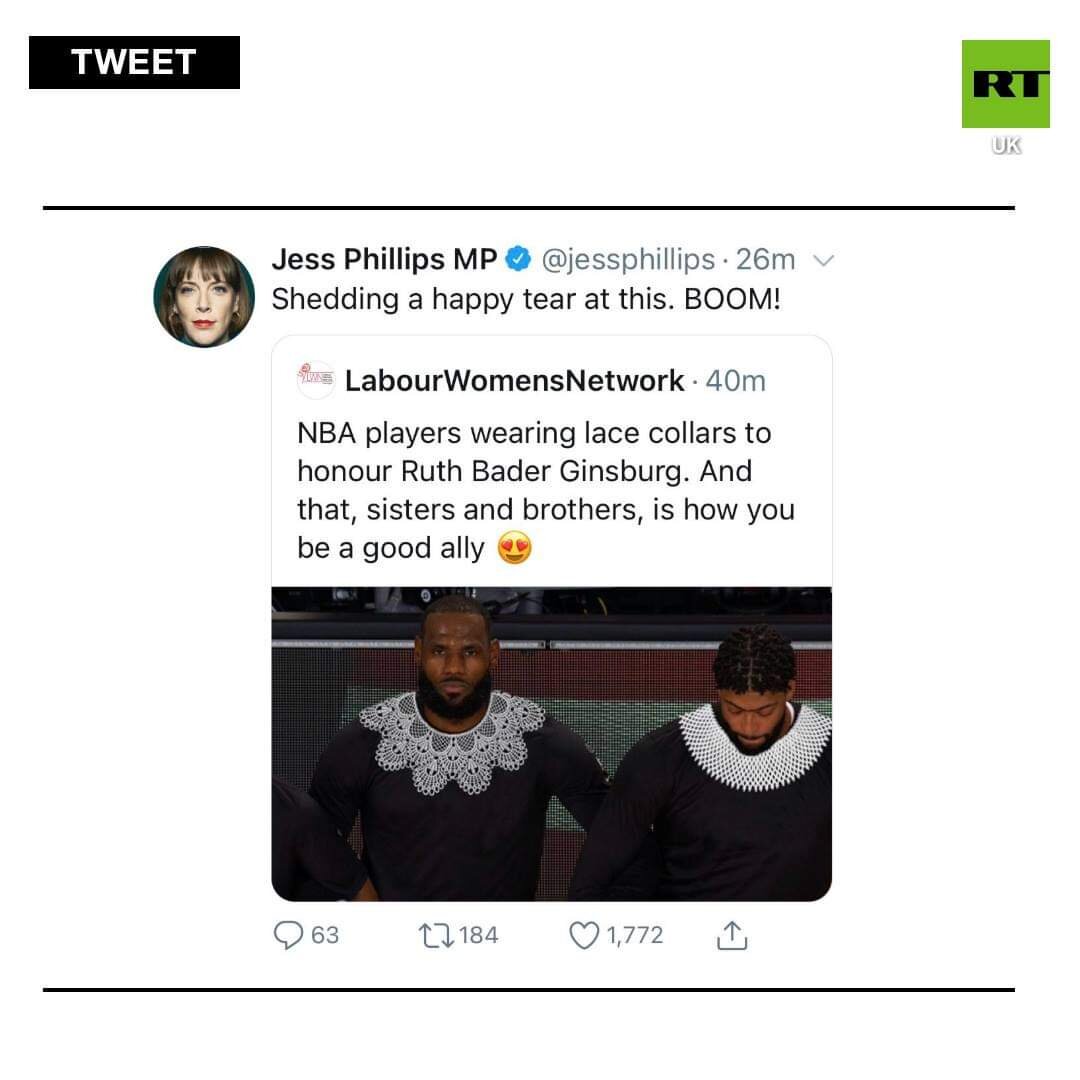The height and width of the screenshot is (1080, 1080).
Task: Click the 184 retweets count
Action: pyautogui.click(x=478, y=935)
